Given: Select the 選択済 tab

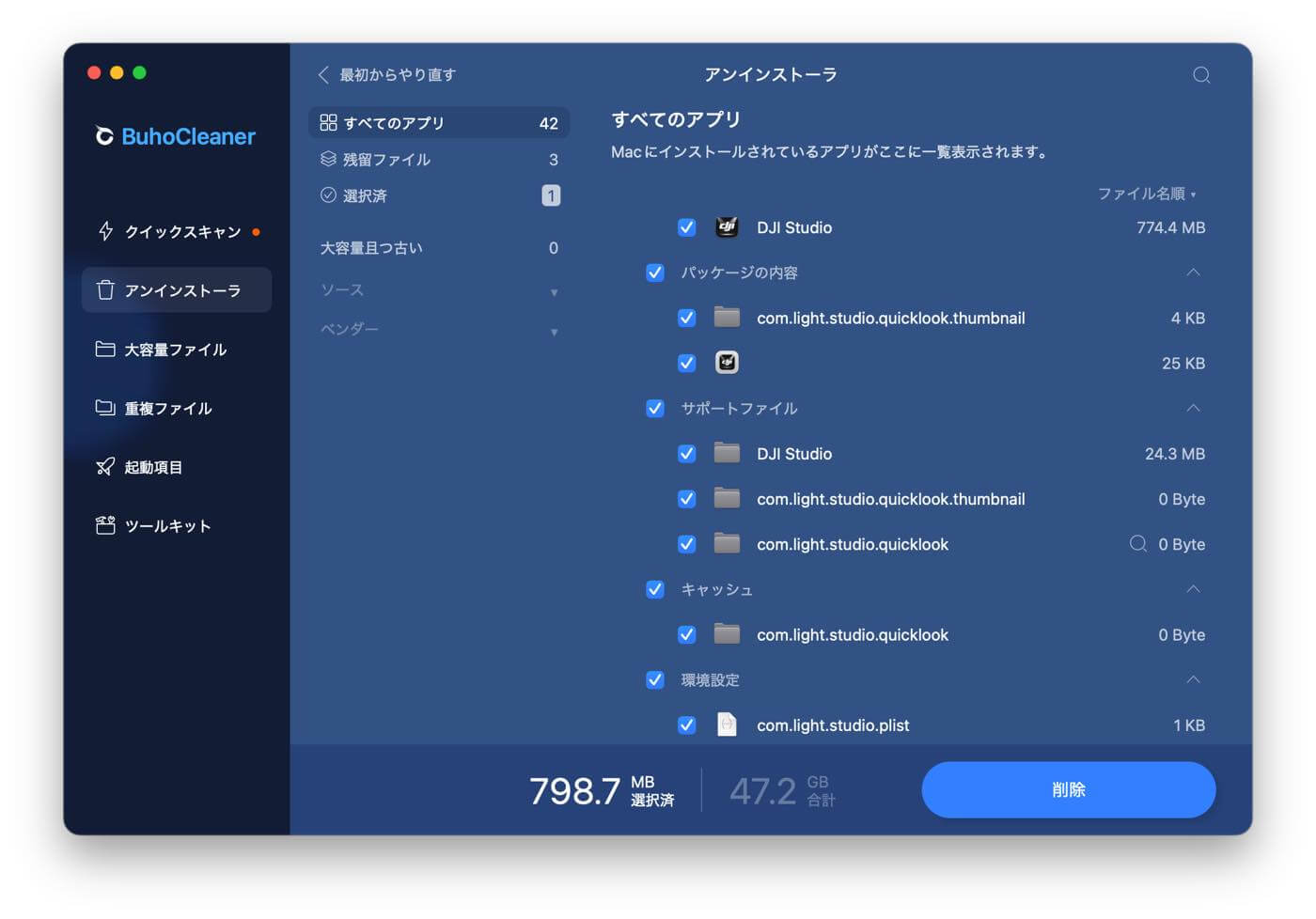Looking at the screenshot, I should [367, 195].
